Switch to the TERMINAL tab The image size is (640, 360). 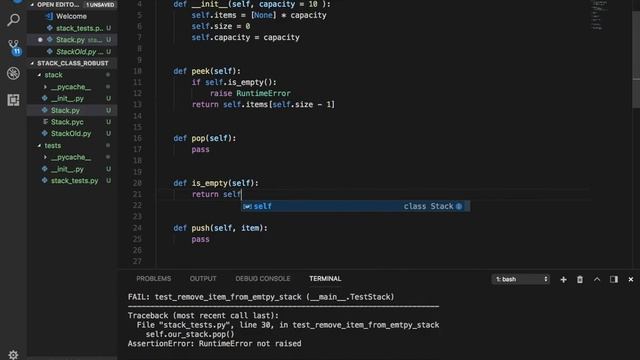pos(325,279)
